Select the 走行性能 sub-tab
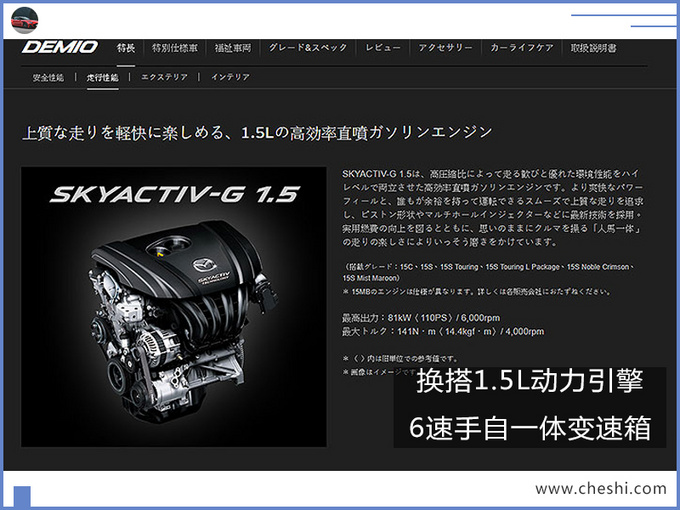680x510 pixels. point(102,78)
